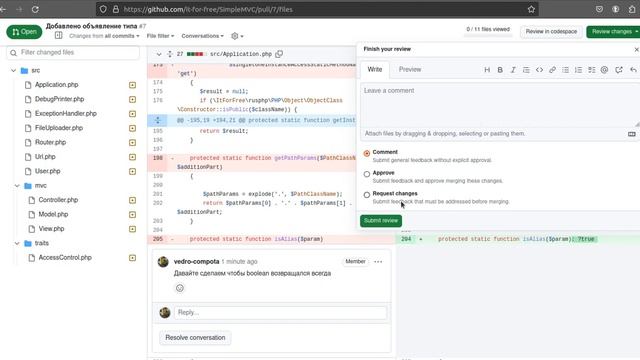Image resolution: width=640 pixels, height=360 pixels.
Task: Open Pocket save icon in browser toolbar
Action: 599,9
